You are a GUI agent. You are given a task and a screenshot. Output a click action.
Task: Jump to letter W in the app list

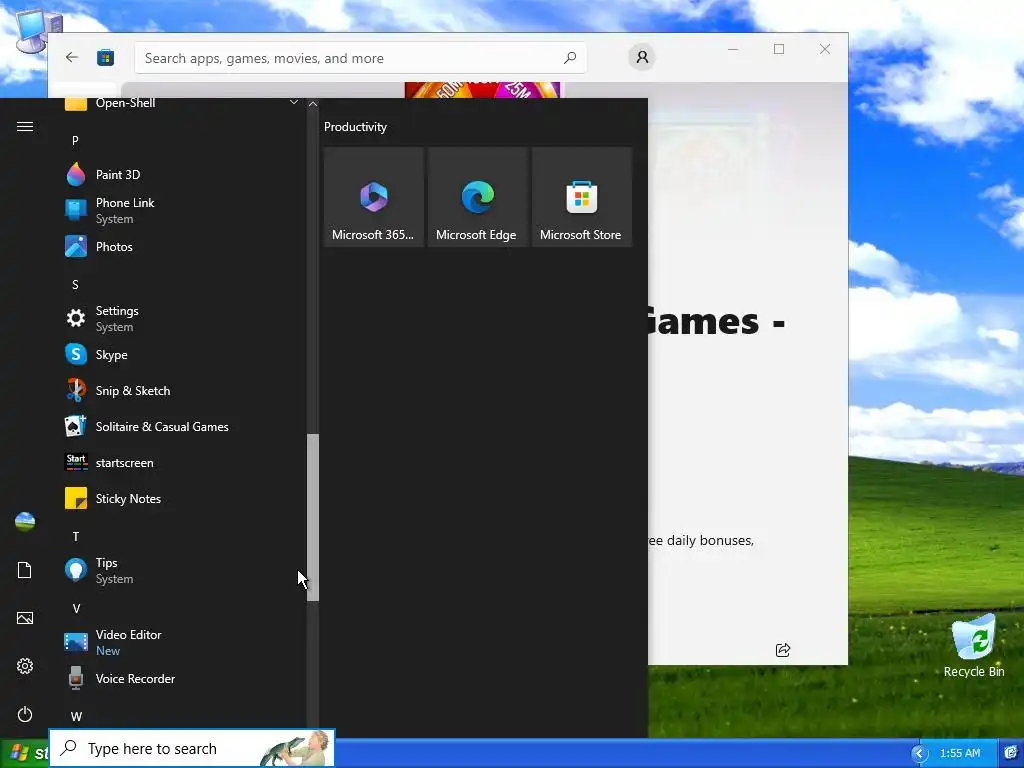tap(76, 716)
